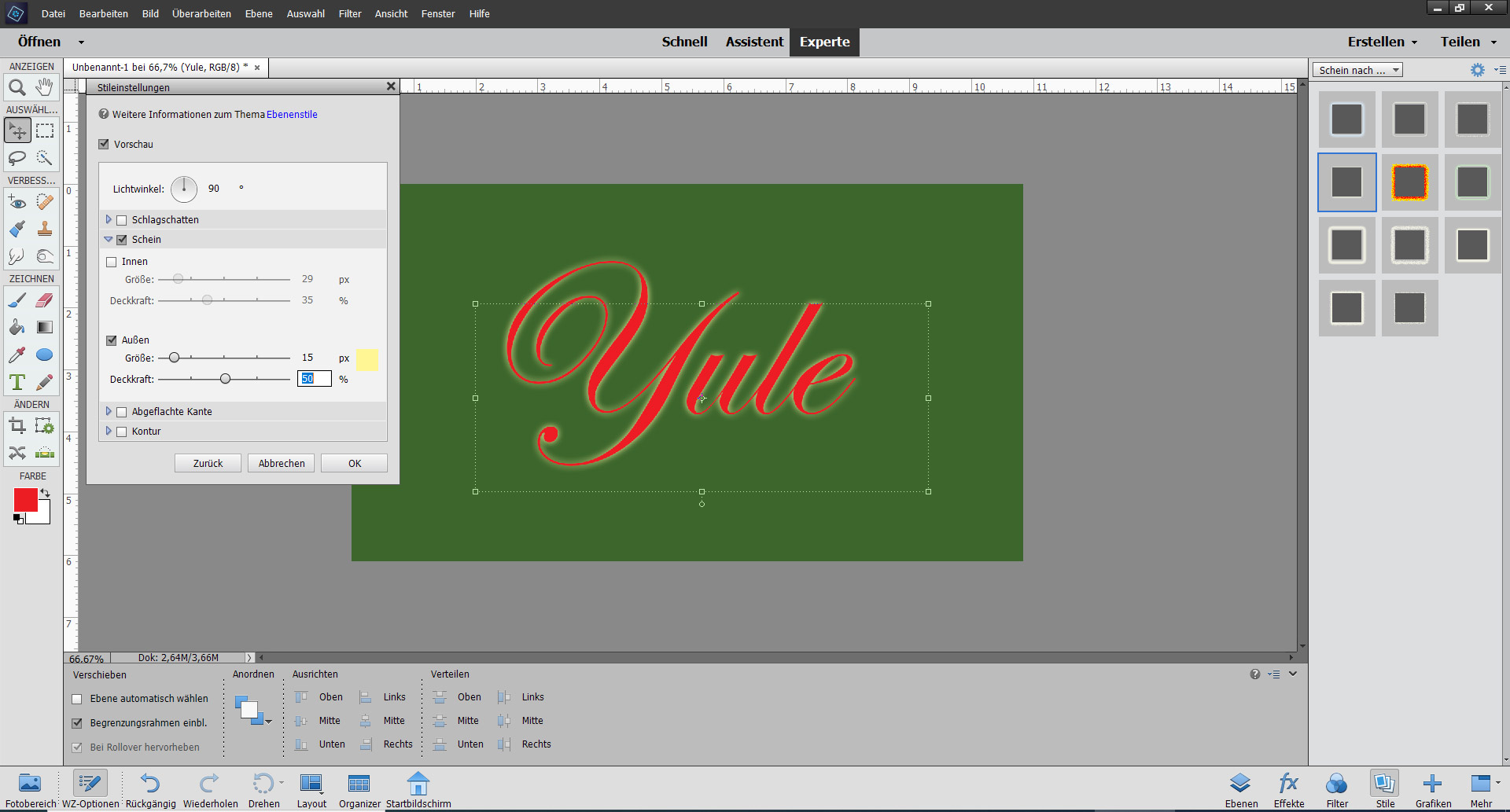This screenshot has width=1510, height=812.
Task: Click the Rückgängig undo icon
Action: click(150, 788)
